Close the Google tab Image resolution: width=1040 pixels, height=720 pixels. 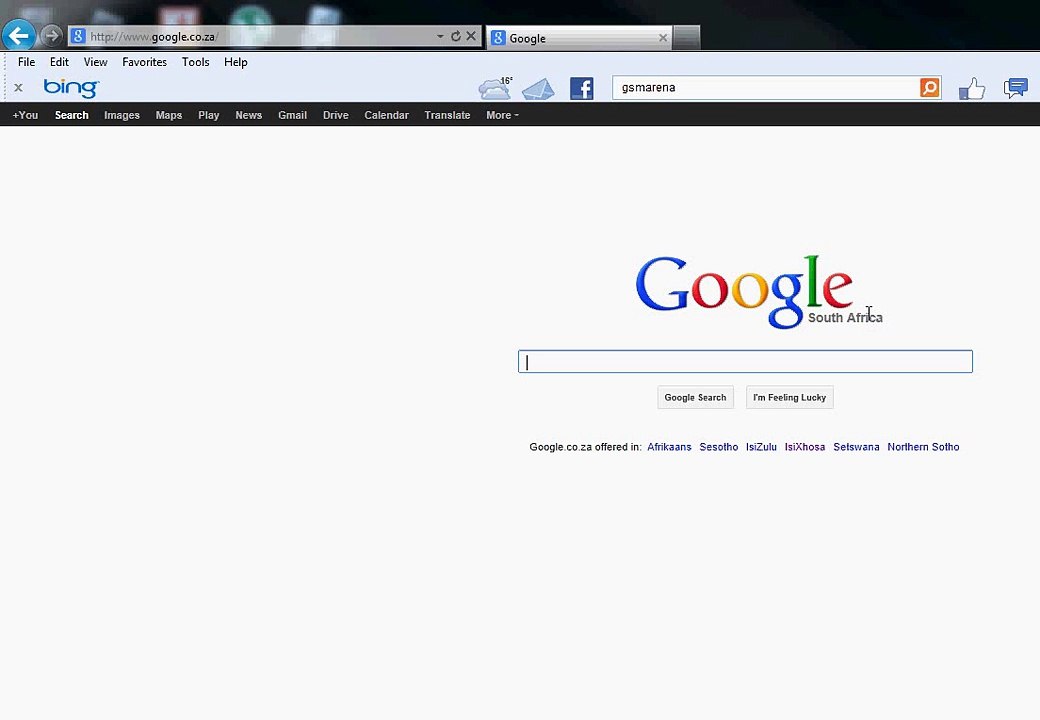[x=663, y=38]
